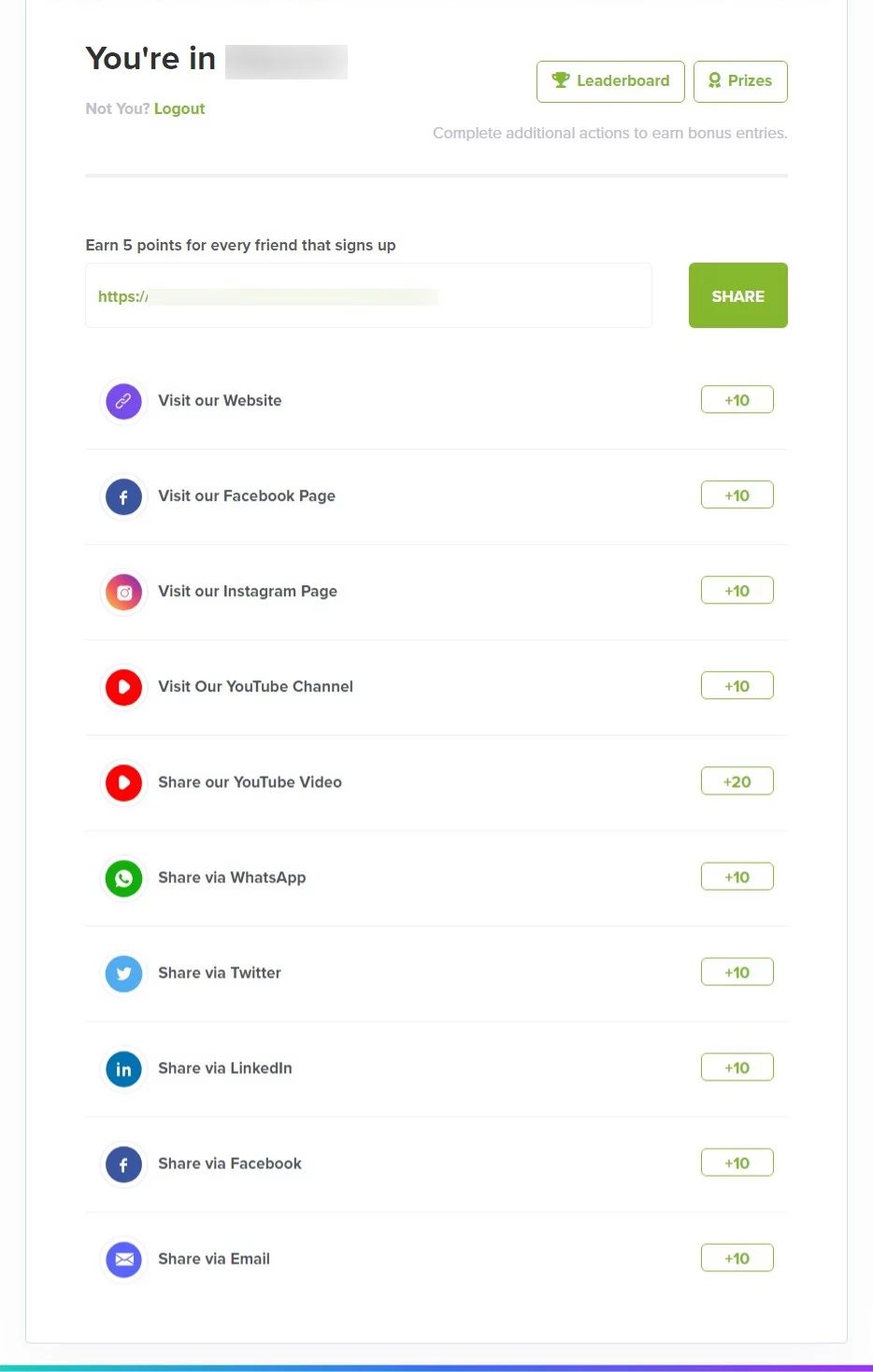
Task: View the Prizes
Action: 740,81
